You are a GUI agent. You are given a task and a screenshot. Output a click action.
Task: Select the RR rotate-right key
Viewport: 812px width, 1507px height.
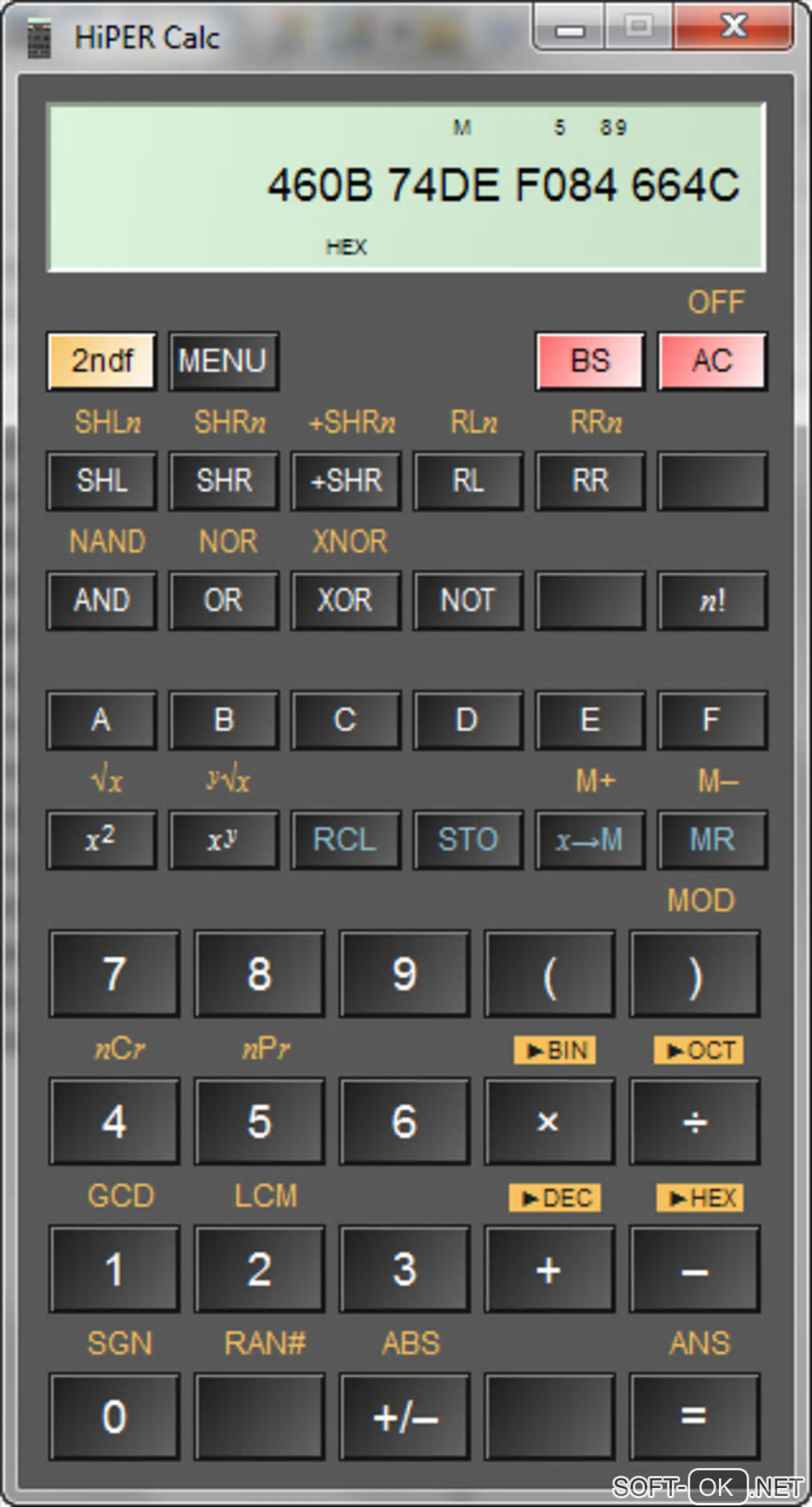pos(590,481)
